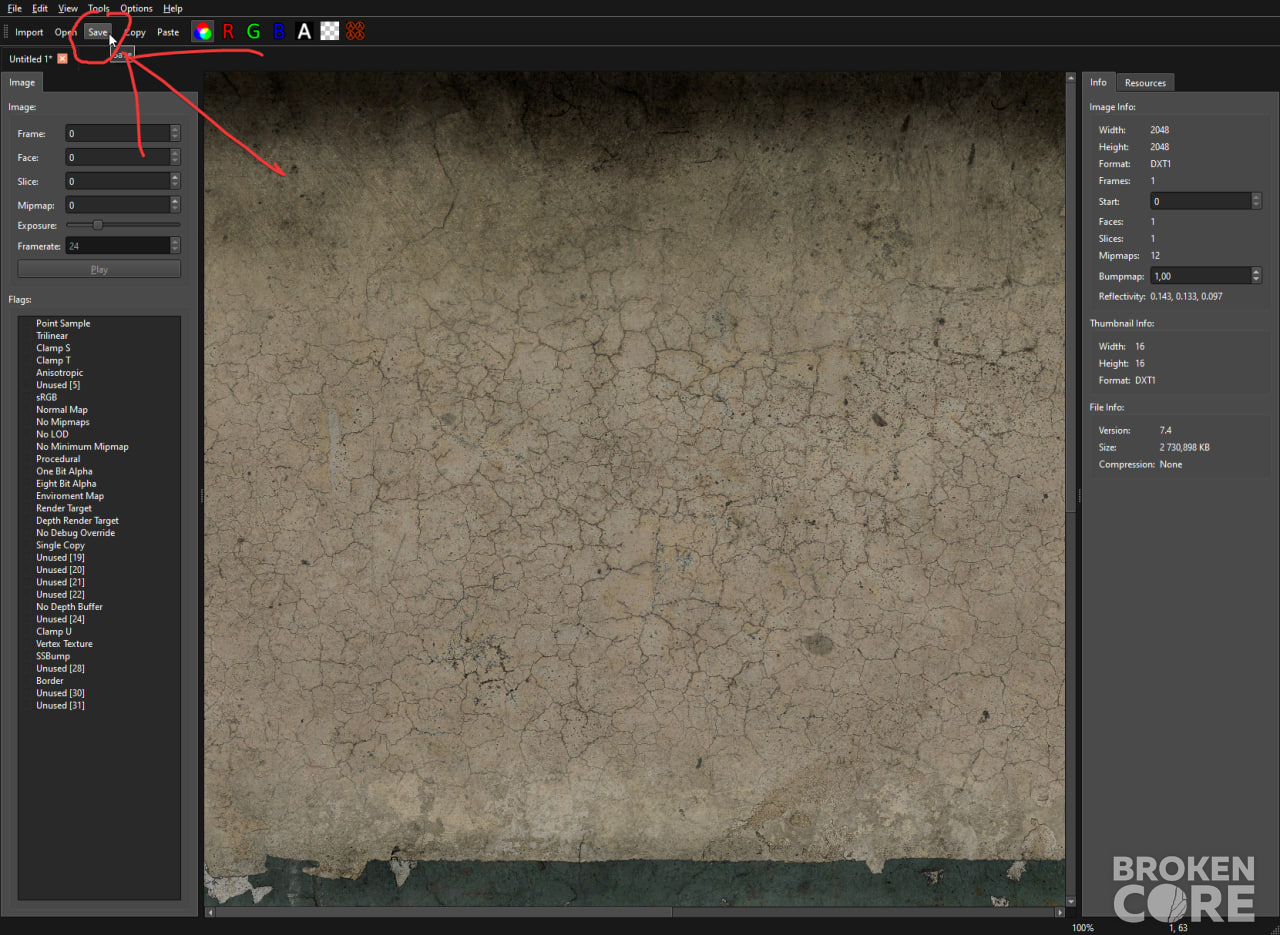Click the Slice spinner arrows

click(x=175, y=181)
